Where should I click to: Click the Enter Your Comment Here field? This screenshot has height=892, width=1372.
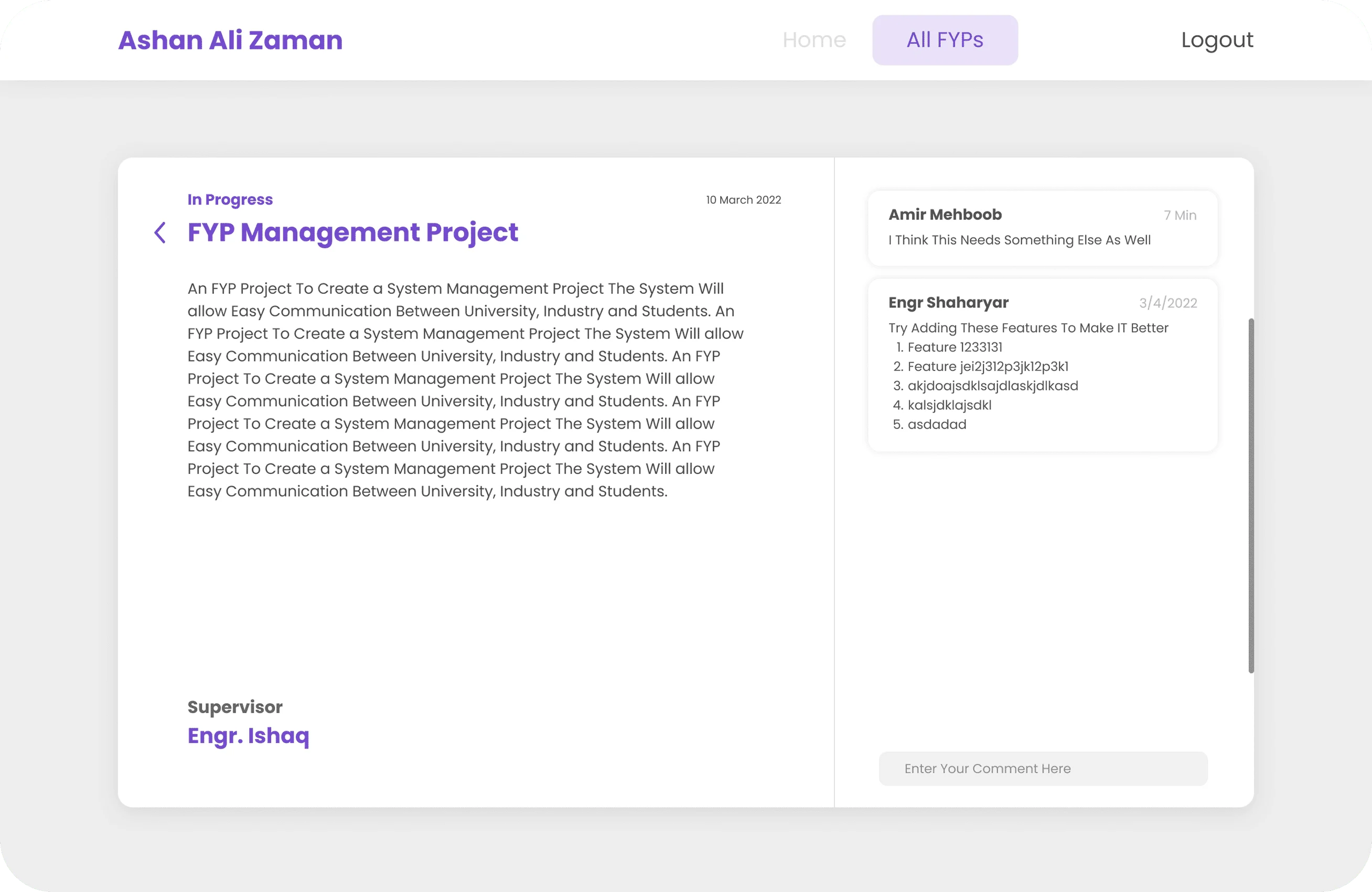point(1042,769)
